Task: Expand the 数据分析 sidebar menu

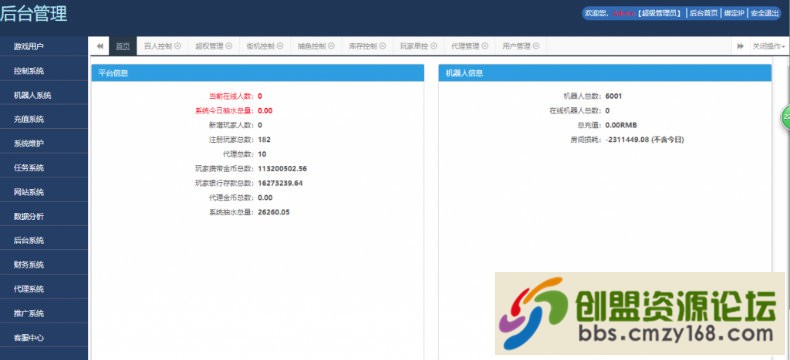Action: click(44, 217)
